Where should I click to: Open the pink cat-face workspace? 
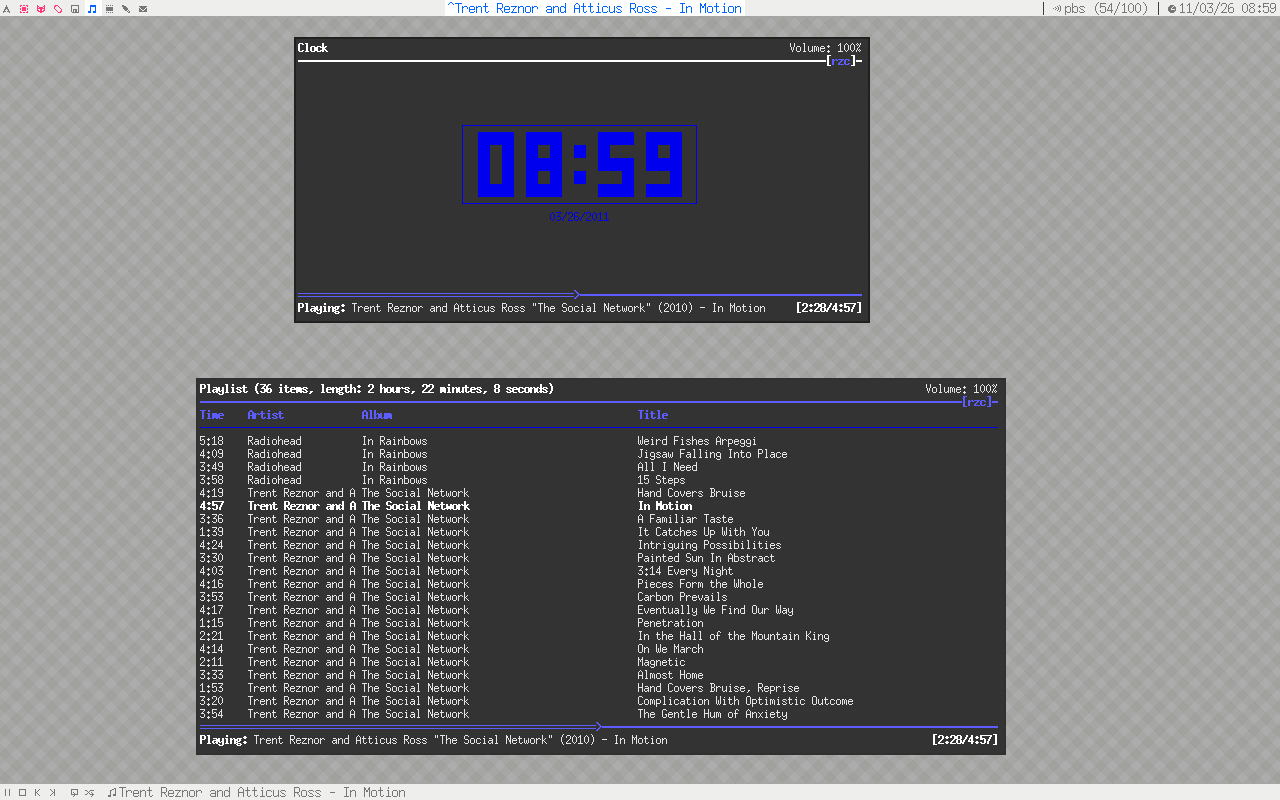coord(40,9)
